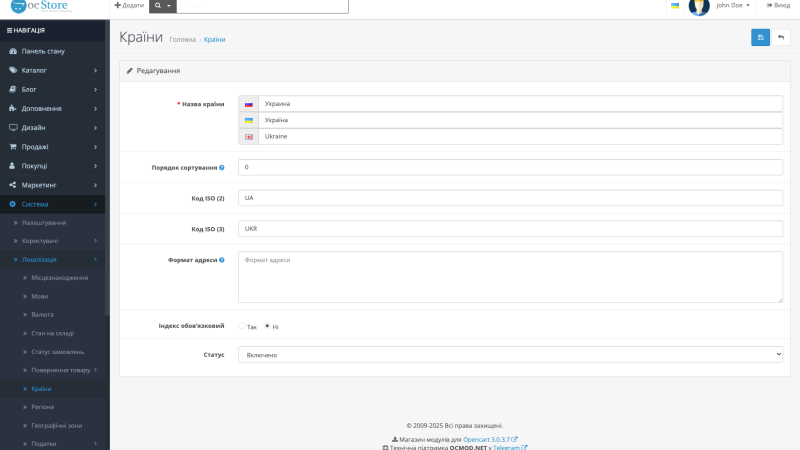Screen dimensions: 800x450
Task: Click the ocStore logo
Action: (41, 6)
